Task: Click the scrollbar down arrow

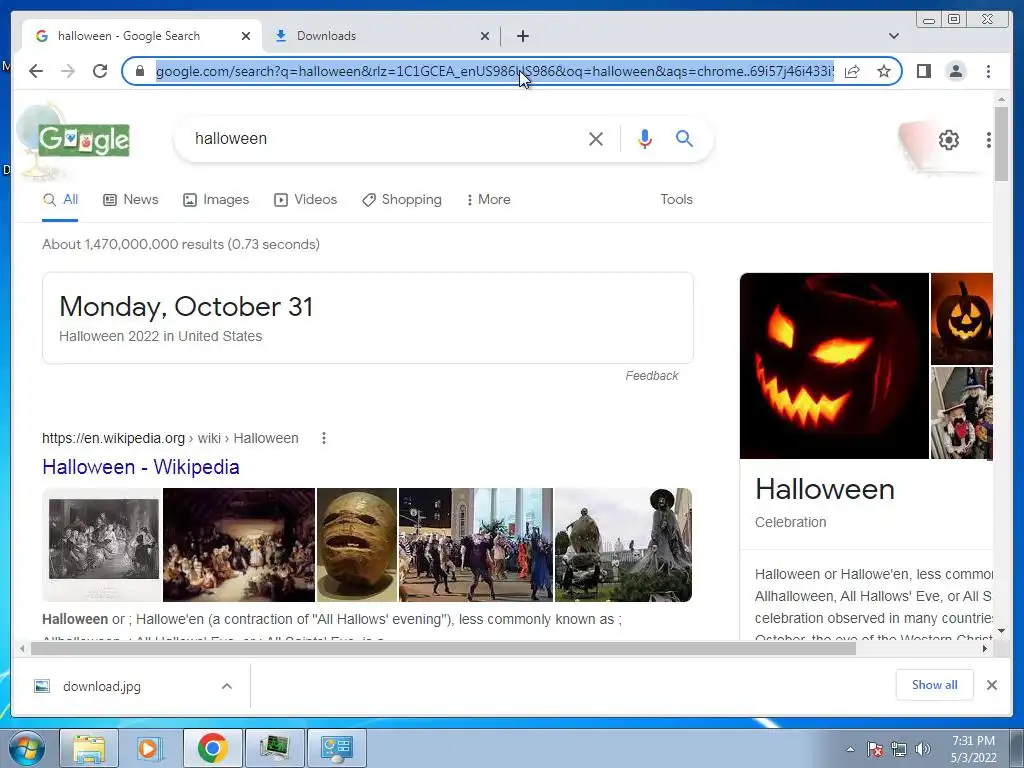Action: (1000, 632)
